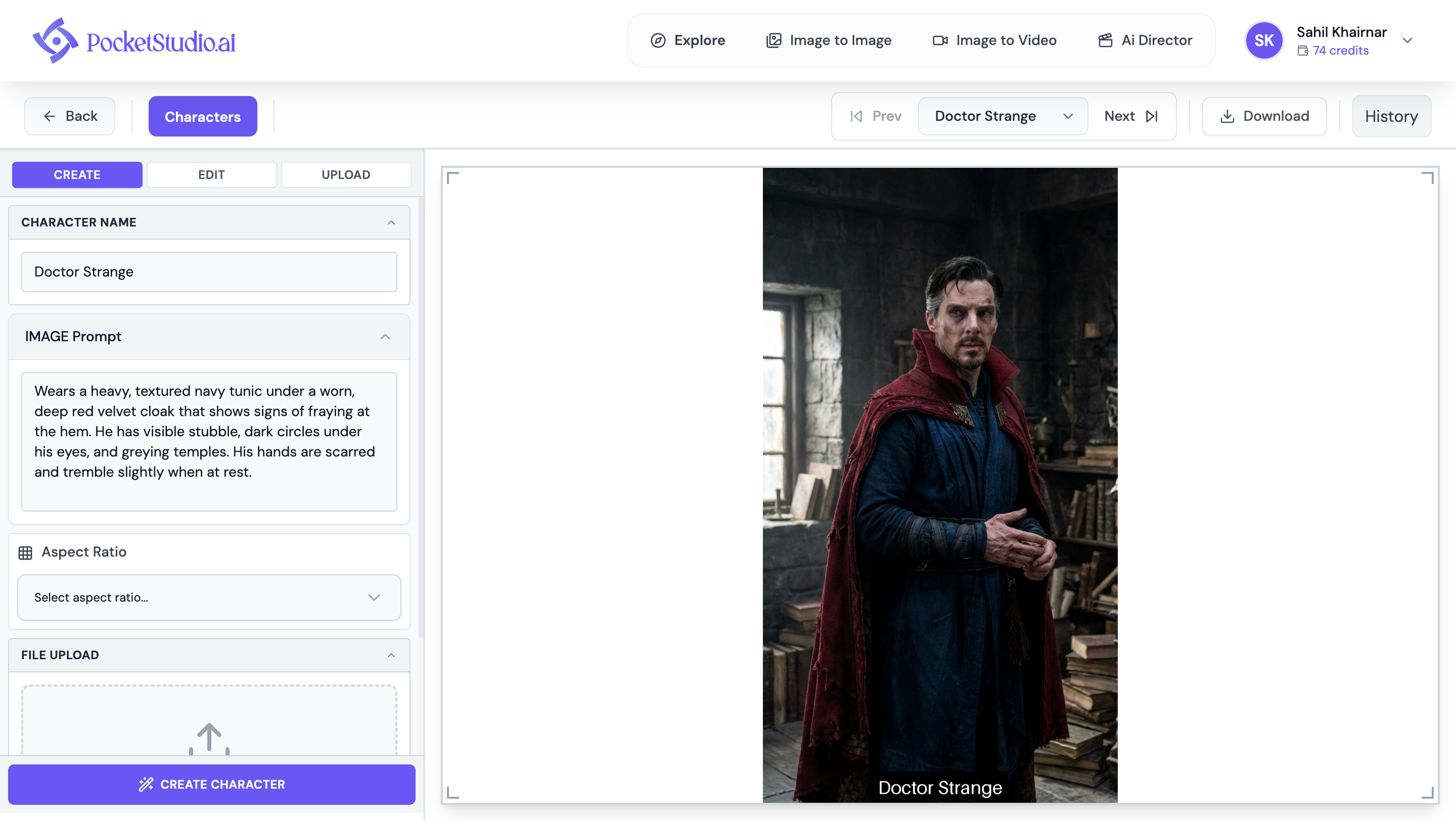Open the Doctor Strange character dropdown
Viewport: 1456px width, 821px height.
click(x=1003, y=116)
